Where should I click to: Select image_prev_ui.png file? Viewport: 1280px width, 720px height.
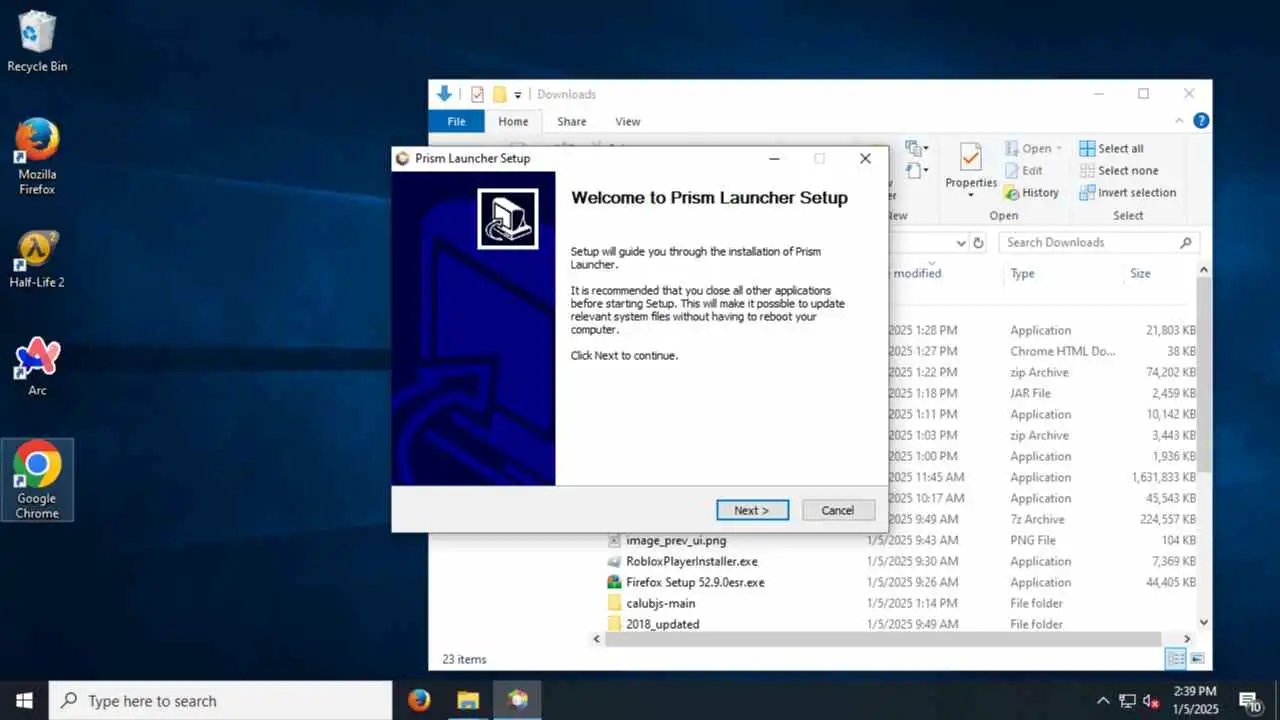(676, 540)
